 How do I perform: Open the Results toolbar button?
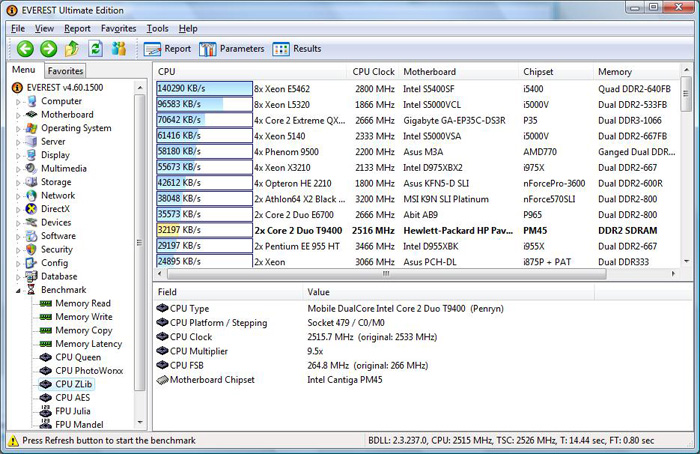pyautogui.click(x=297, y=49)
